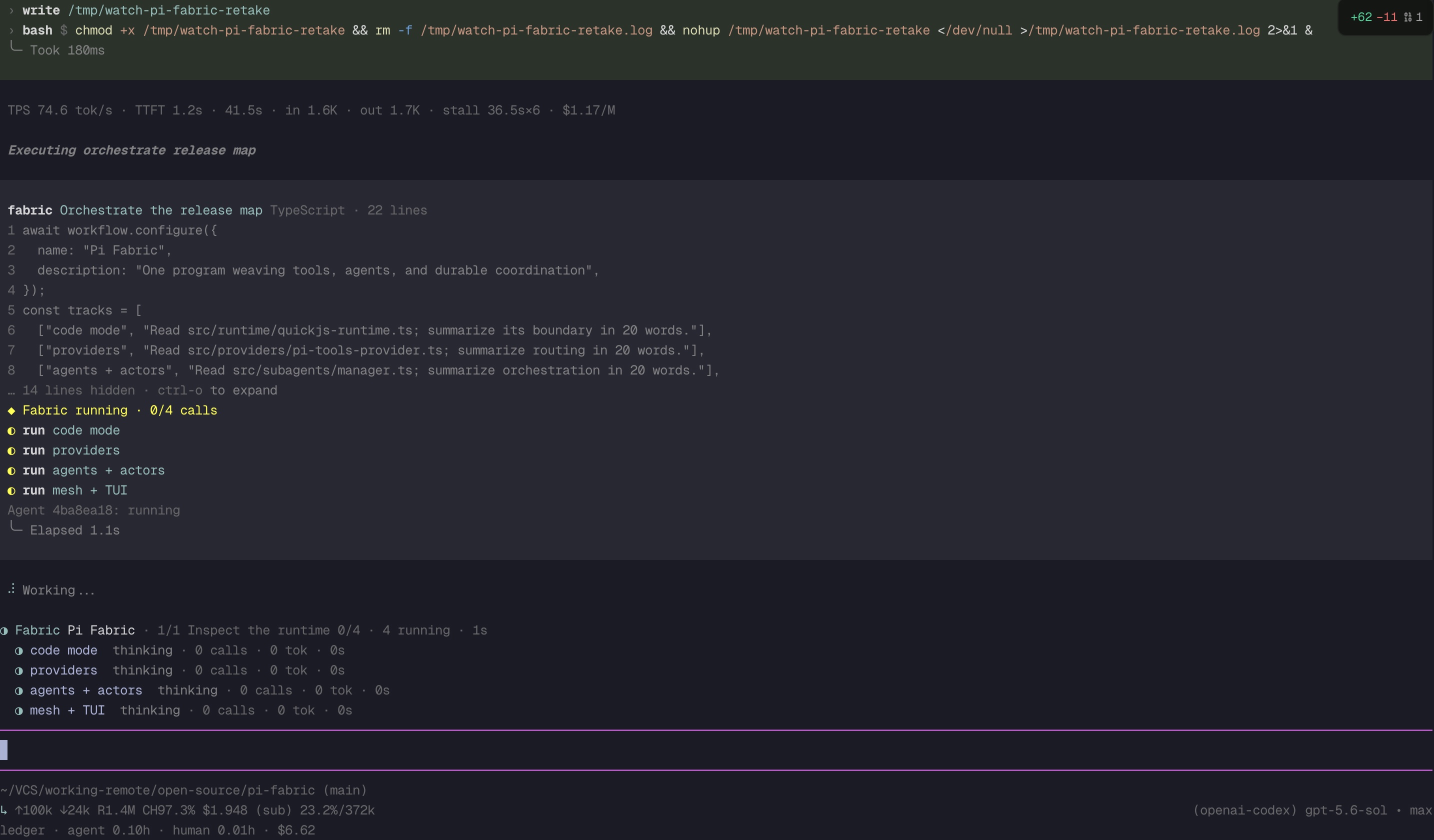Click the yellow status icon beside run providers
1434x840 pixels.
click(x=11, y=450)
